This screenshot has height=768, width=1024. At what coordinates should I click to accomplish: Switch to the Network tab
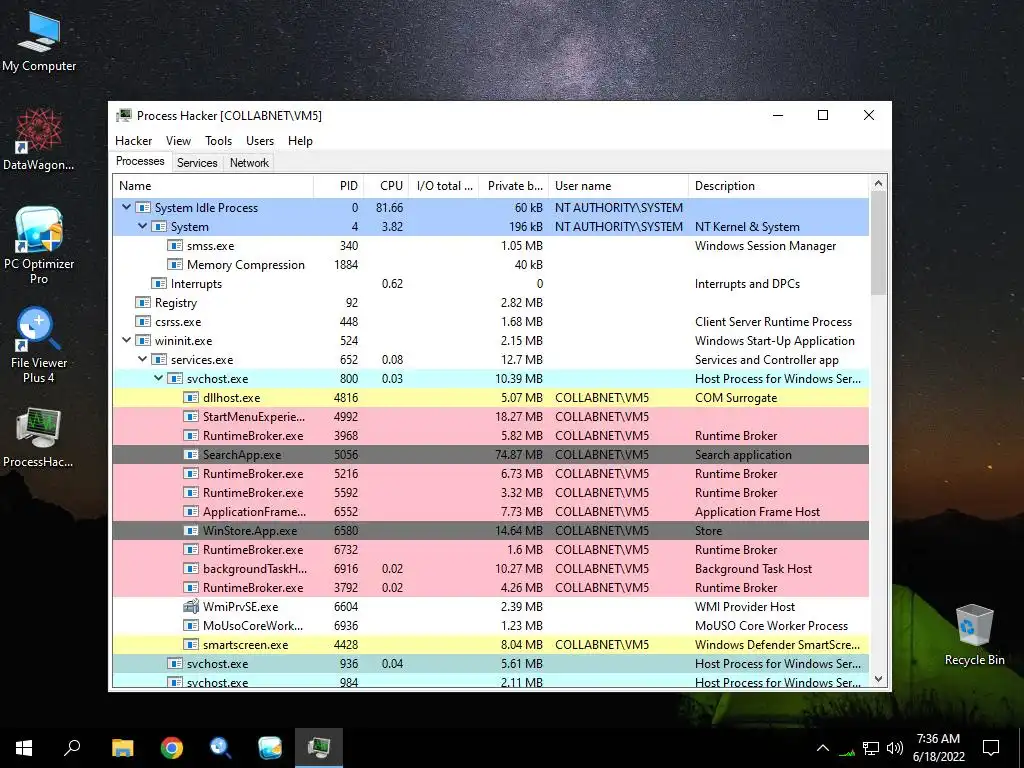249,163
